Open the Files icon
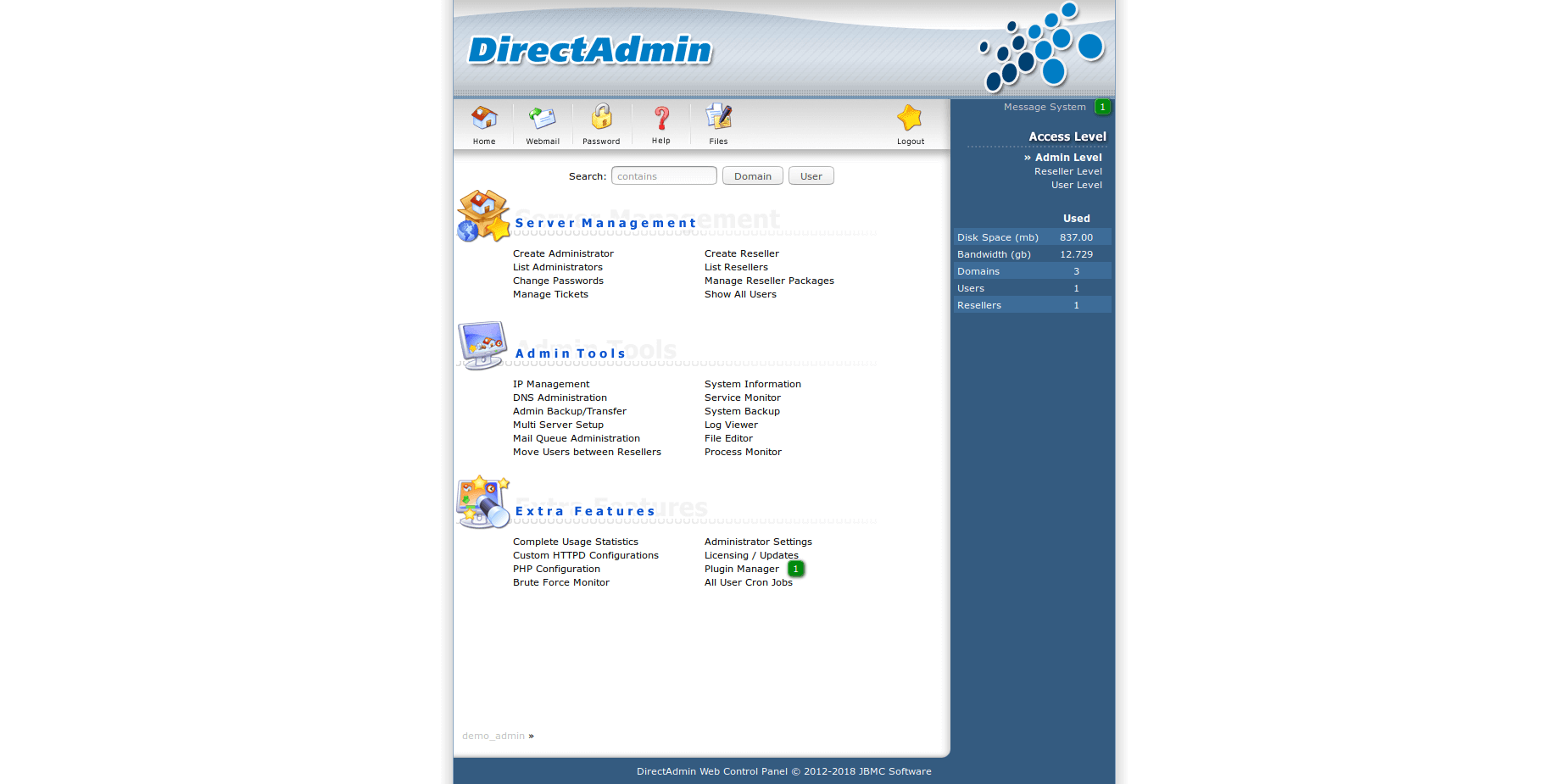The height and width of the screenshot is (784, 1566). [719, 118]
